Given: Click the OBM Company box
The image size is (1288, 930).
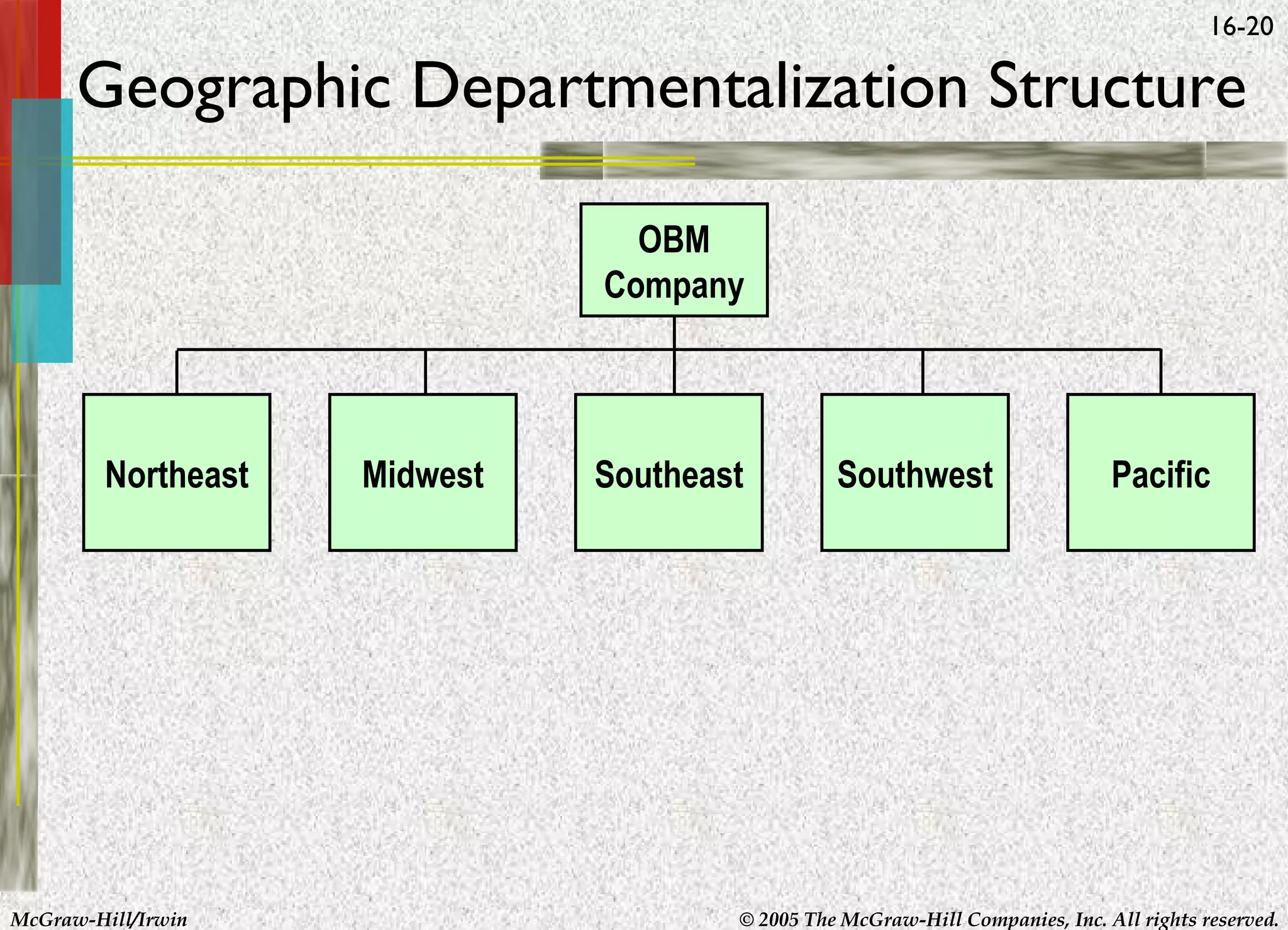Looking at the screenshot, I should pos(674,260).
